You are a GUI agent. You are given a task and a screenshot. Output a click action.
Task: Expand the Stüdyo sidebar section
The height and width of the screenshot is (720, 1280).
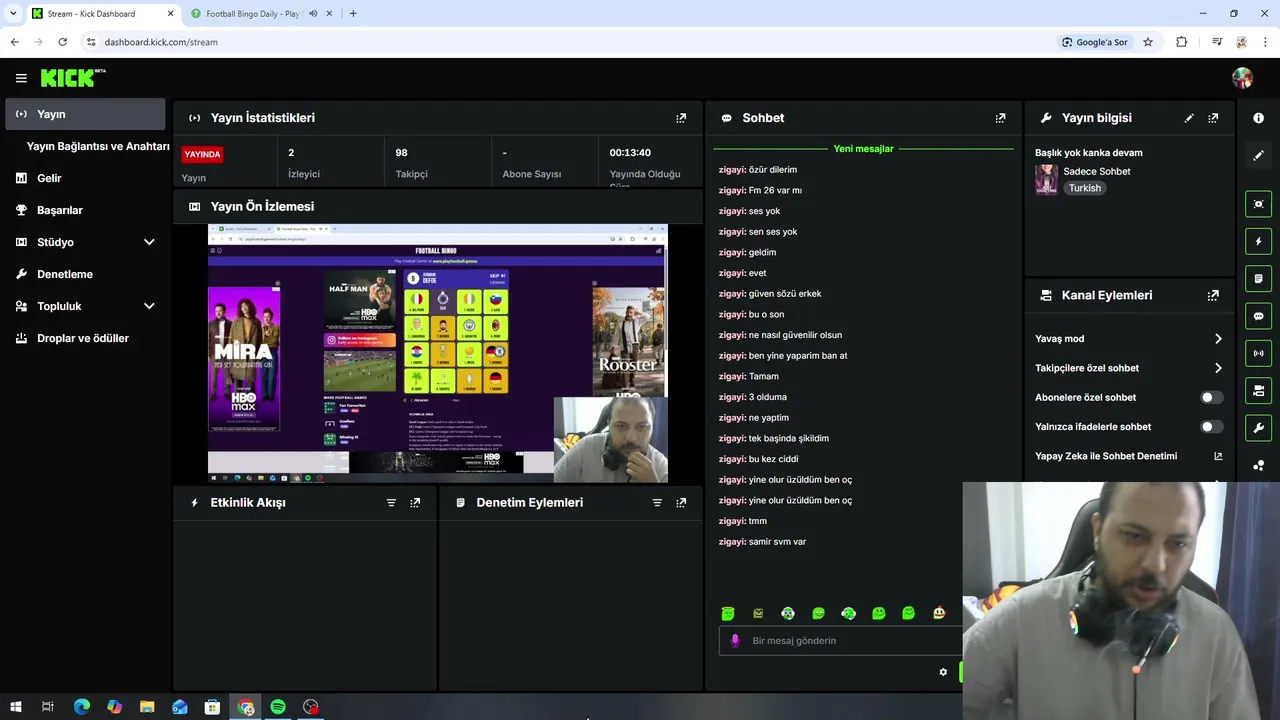pos(149,242)
